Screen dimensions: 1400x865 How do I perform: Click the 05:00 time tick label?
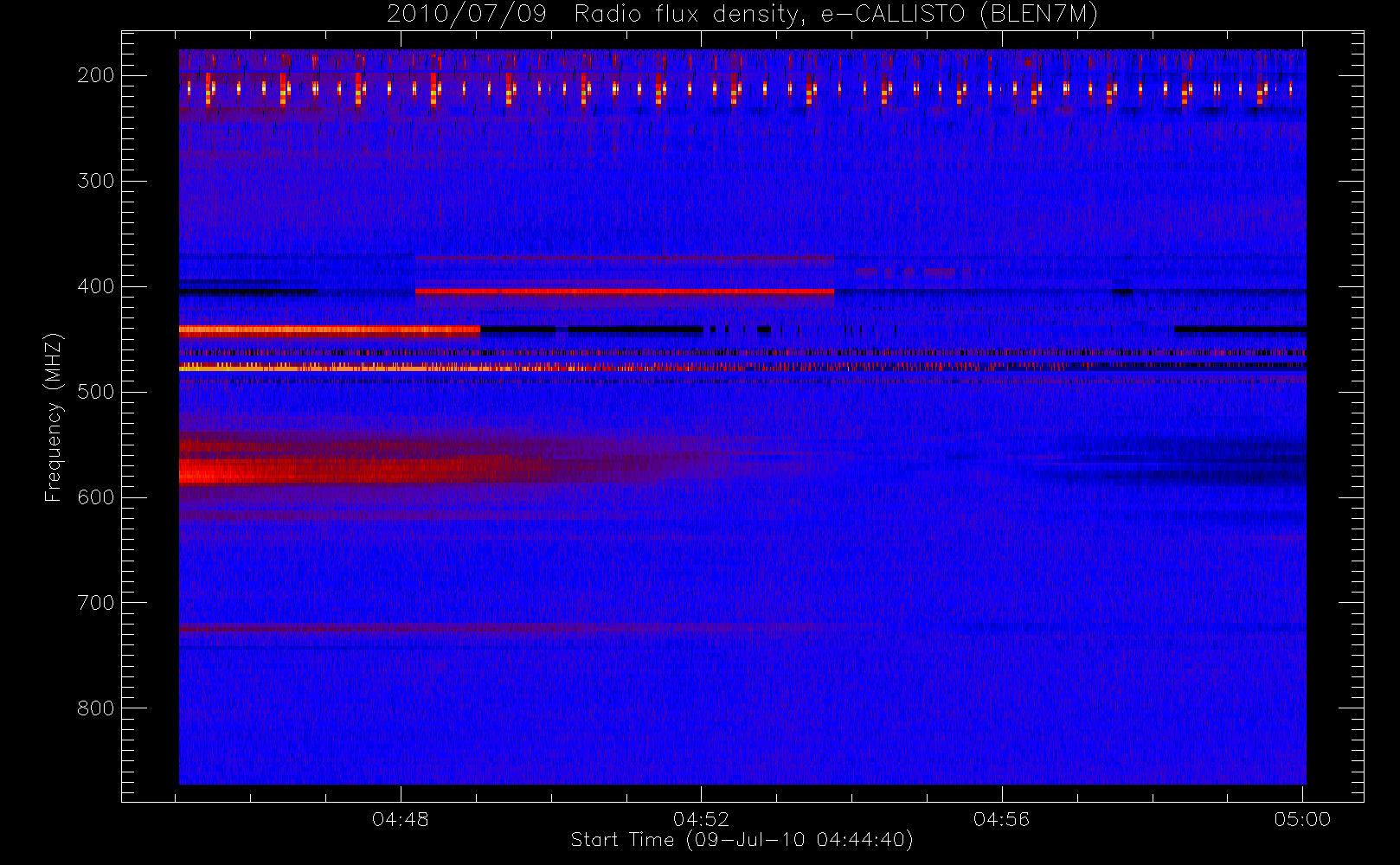click(x=1302, y=819)
